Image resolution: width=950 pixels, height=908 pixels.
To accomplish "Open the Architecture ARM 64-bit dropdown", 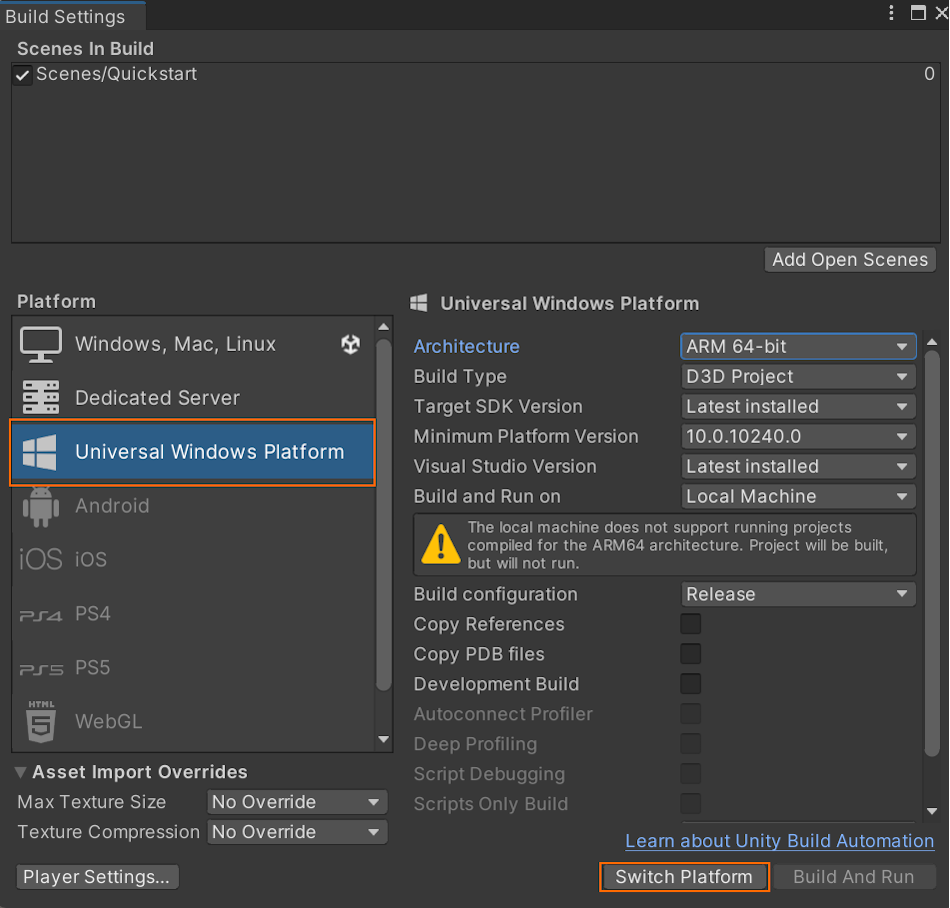I will click(x=798, y=346).
